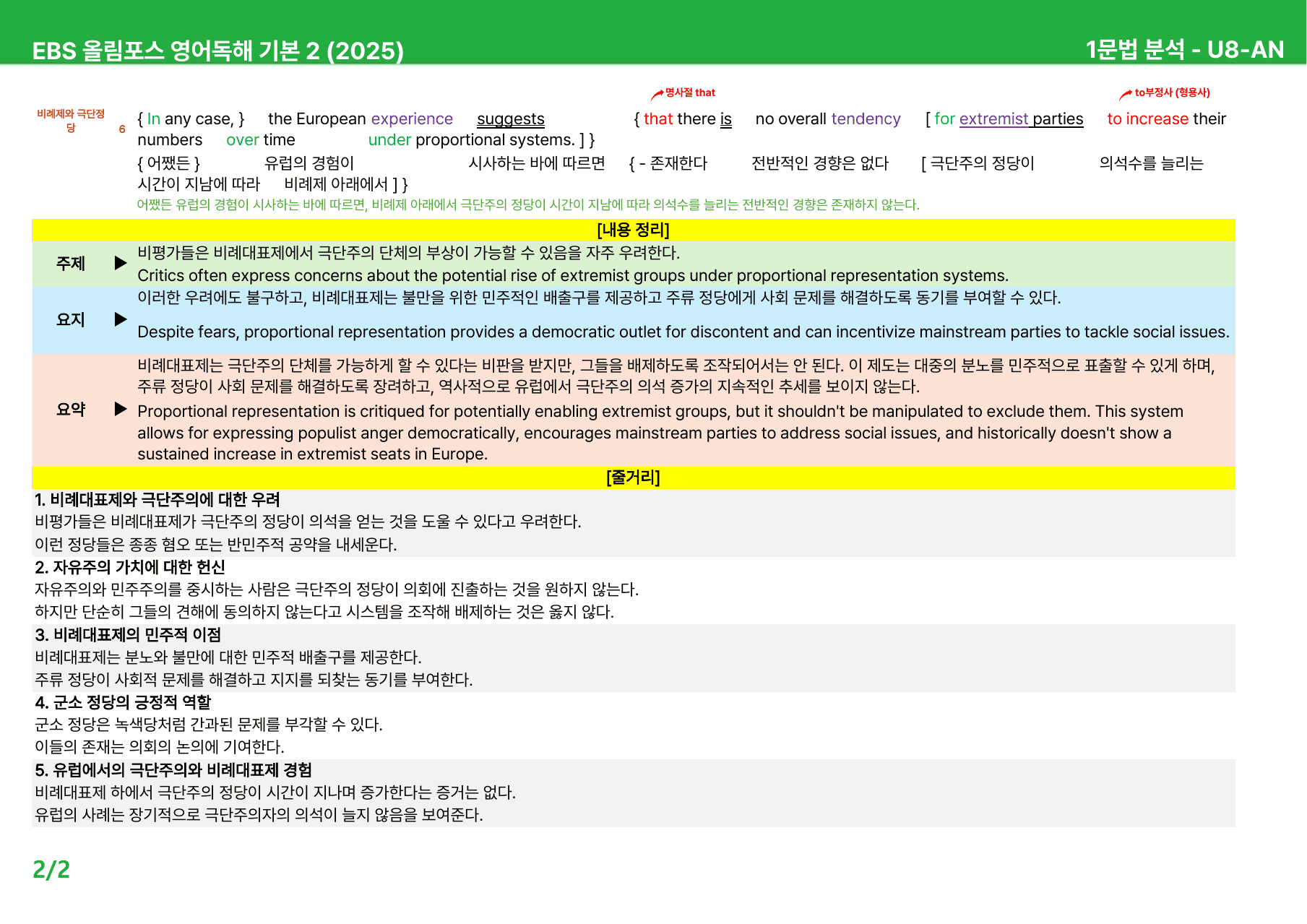
Task: Click the heading '2. 자유주의 가치에 대한 헌신'
Action: point(130,567)
